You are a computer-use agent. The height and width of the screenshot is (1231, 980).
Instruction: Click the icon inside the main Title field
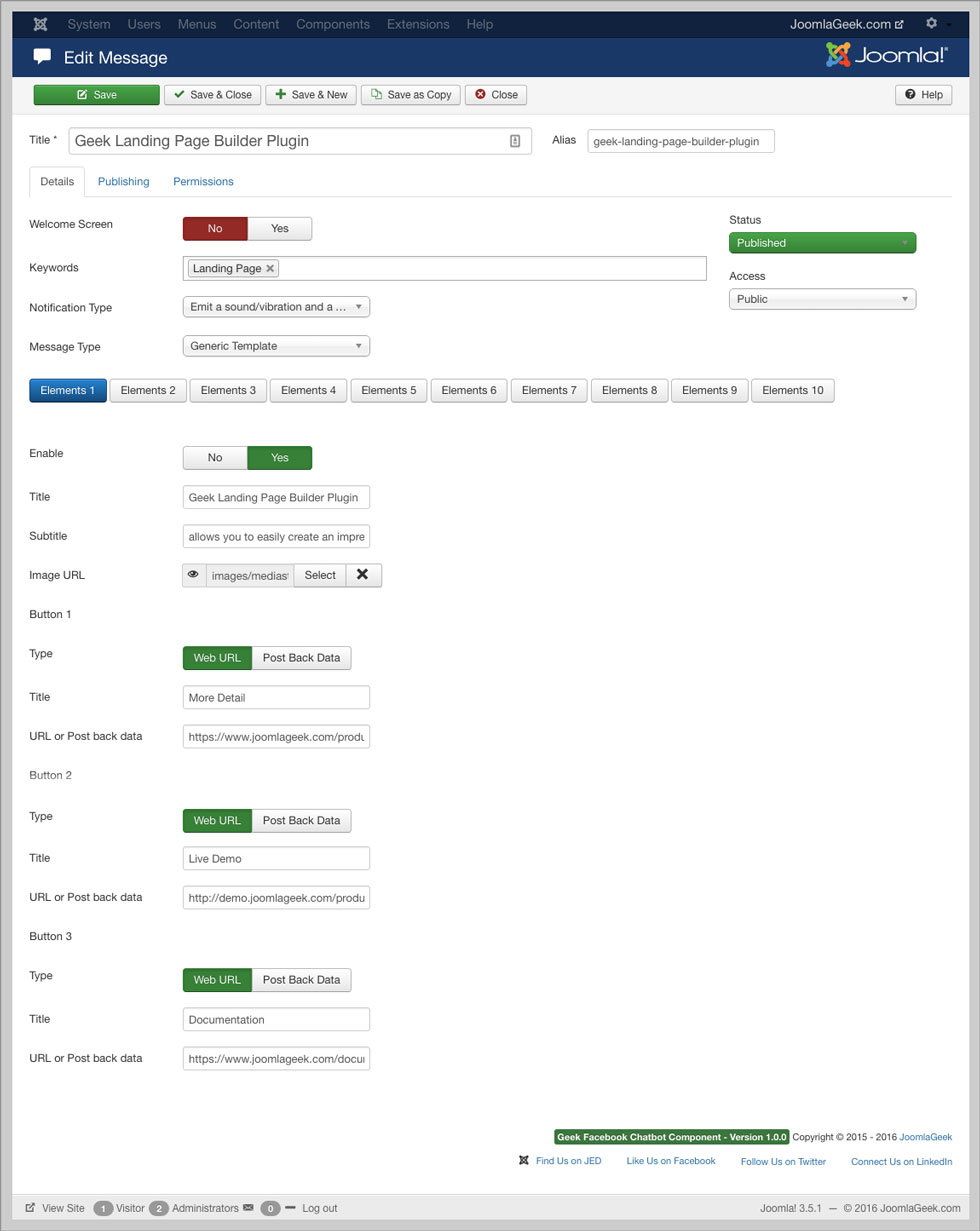[x=515, y=141]
